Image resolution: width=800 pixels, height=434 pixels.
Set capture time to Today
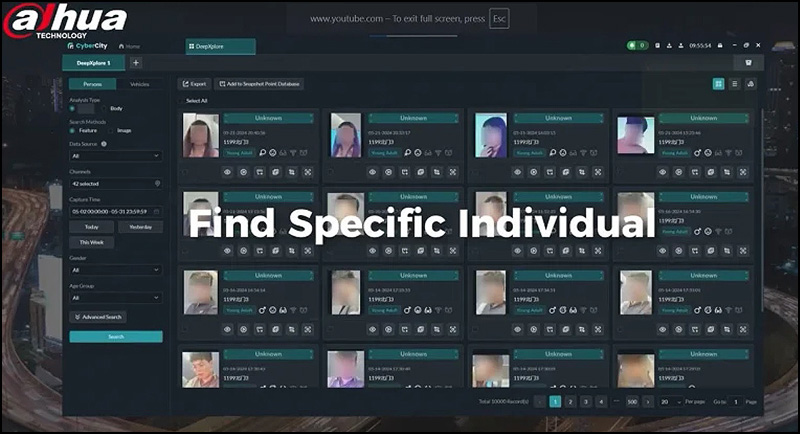[x=91, y=227]
